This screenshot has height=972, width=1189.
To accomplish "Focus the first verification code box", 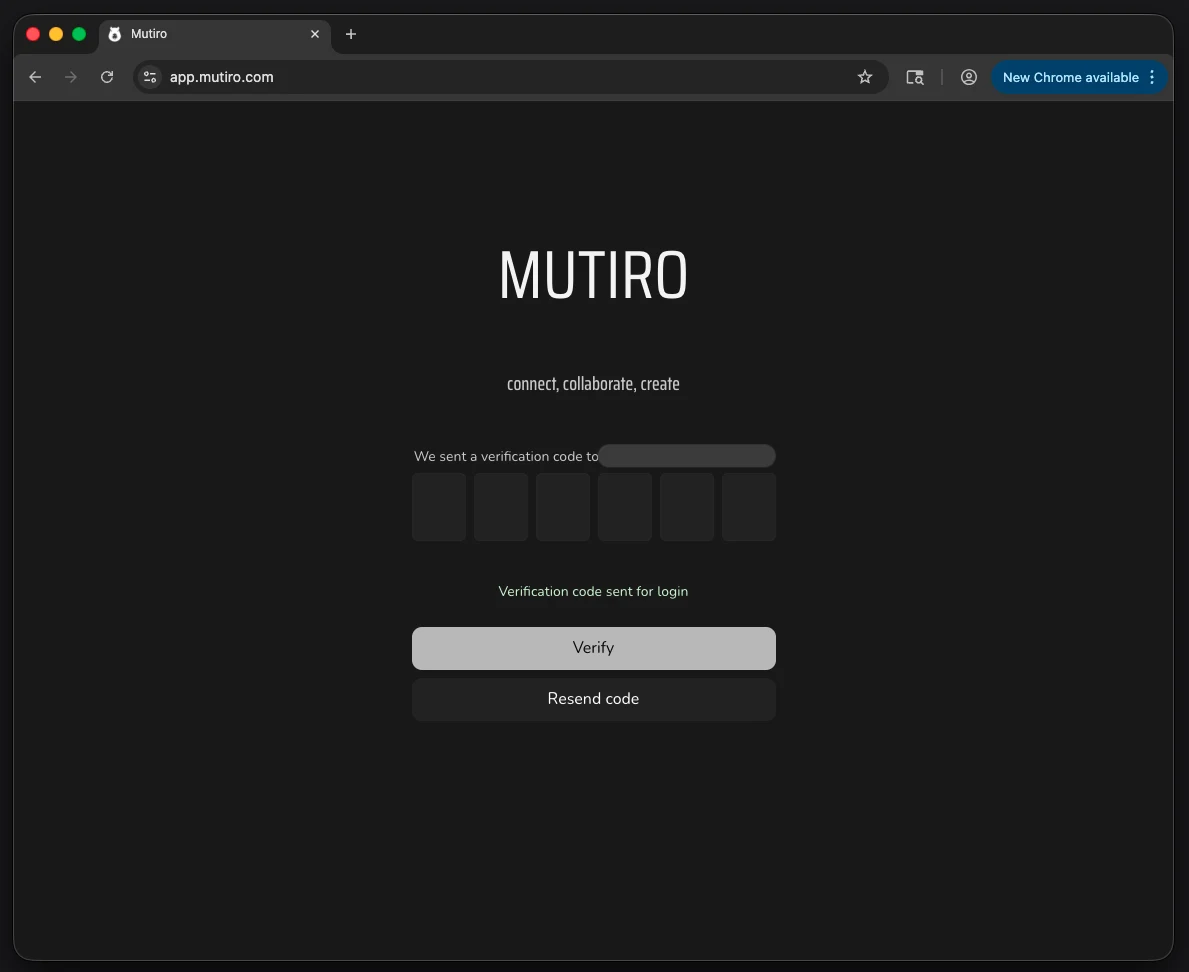I will [x=439, y=507].
